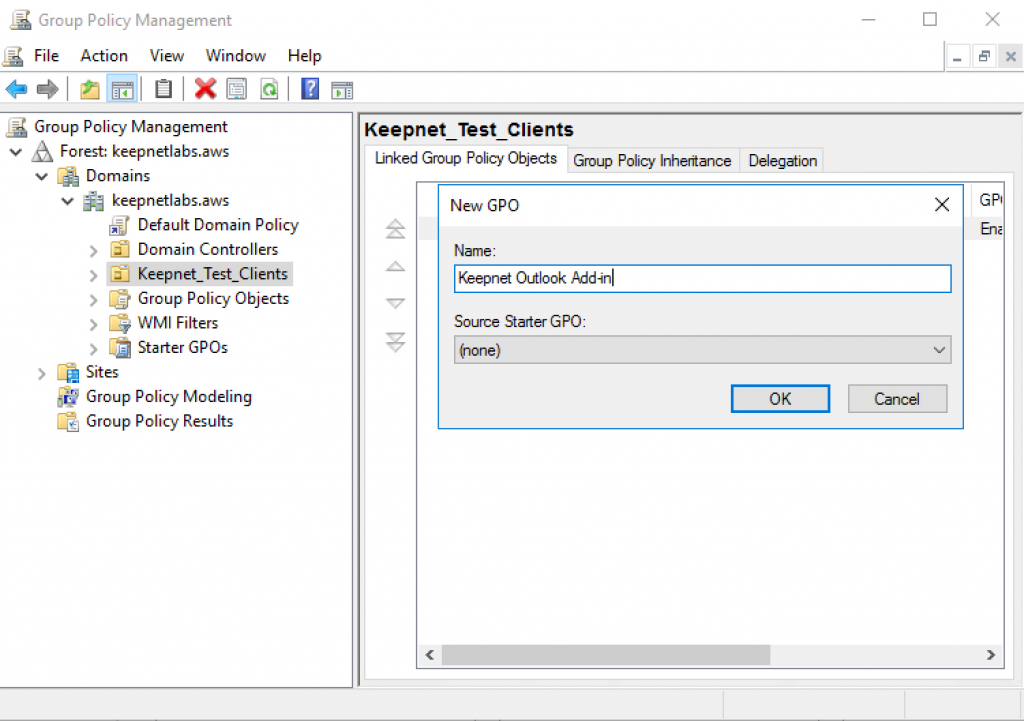1024x721 pixels.
Task: Click the red X Delete toolbar icon
Action: click(x=205, y=89)
